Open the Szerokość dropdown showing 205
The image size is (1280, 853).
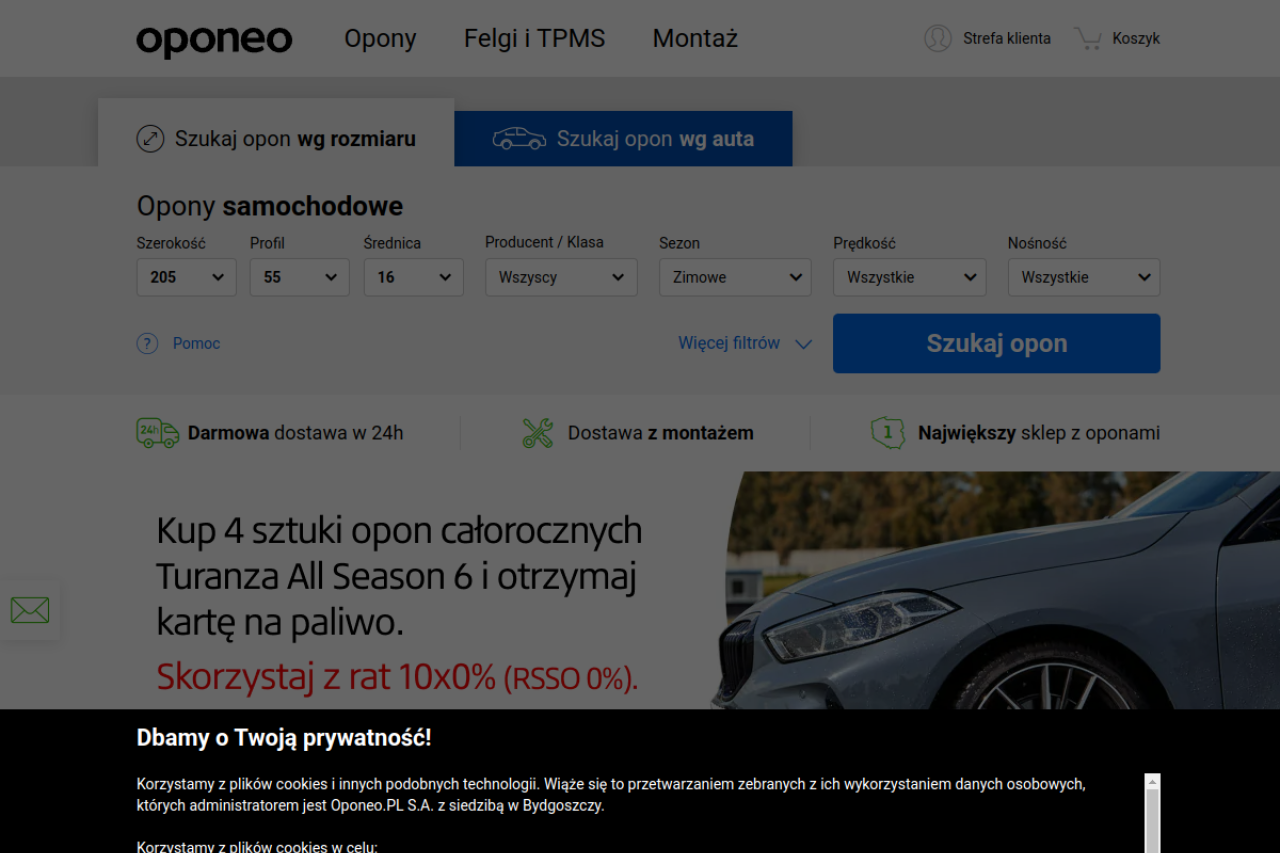(x=186, y=277)
